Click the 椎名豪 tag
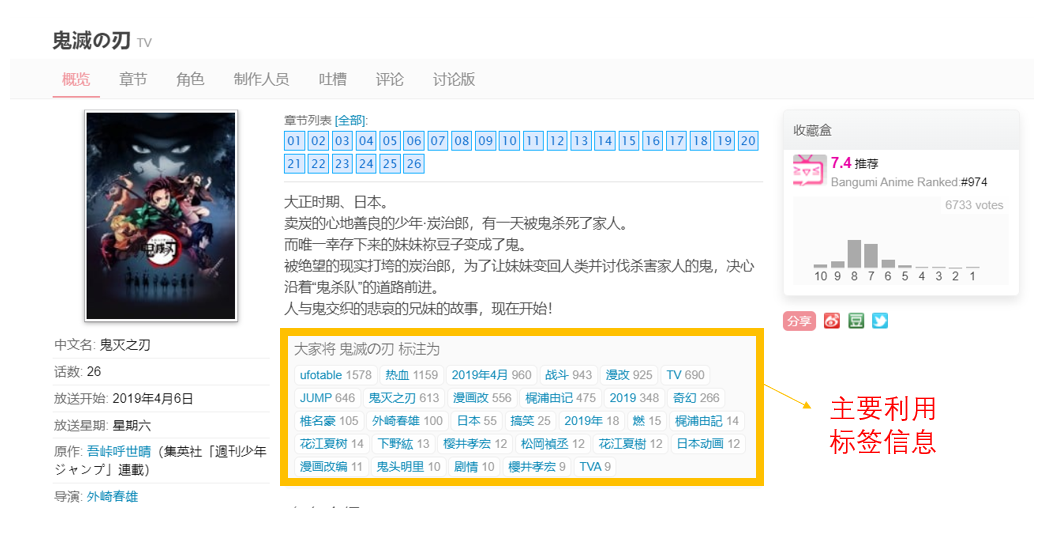This screenshot has height=548, width=1054. pyautogui.click(x=329, y=420)
